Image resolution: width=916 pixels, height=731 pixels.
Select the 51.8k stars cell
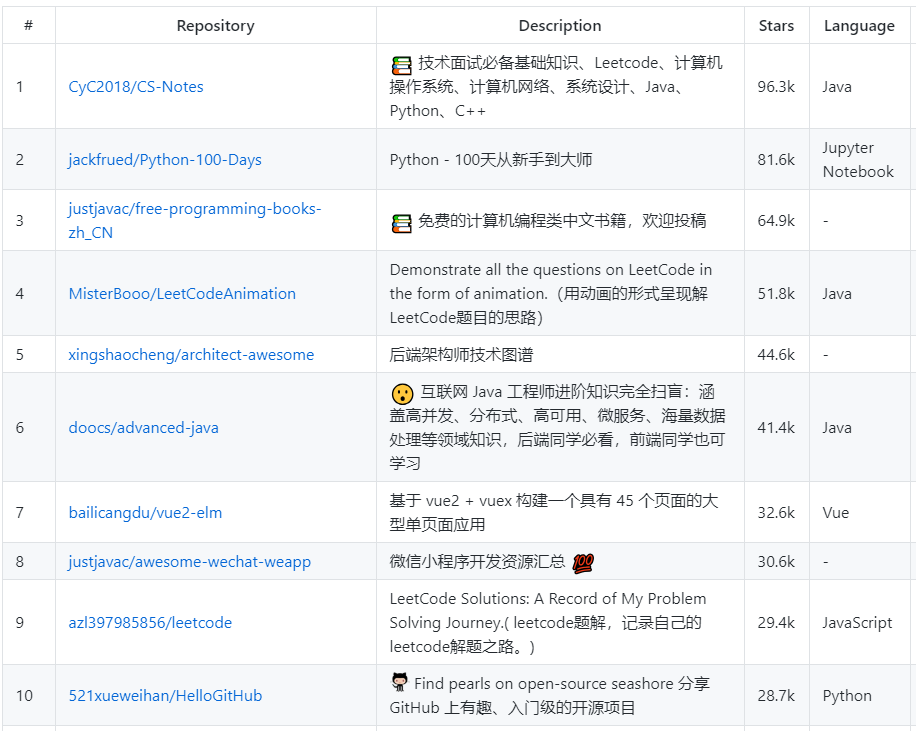coord(776,293)
